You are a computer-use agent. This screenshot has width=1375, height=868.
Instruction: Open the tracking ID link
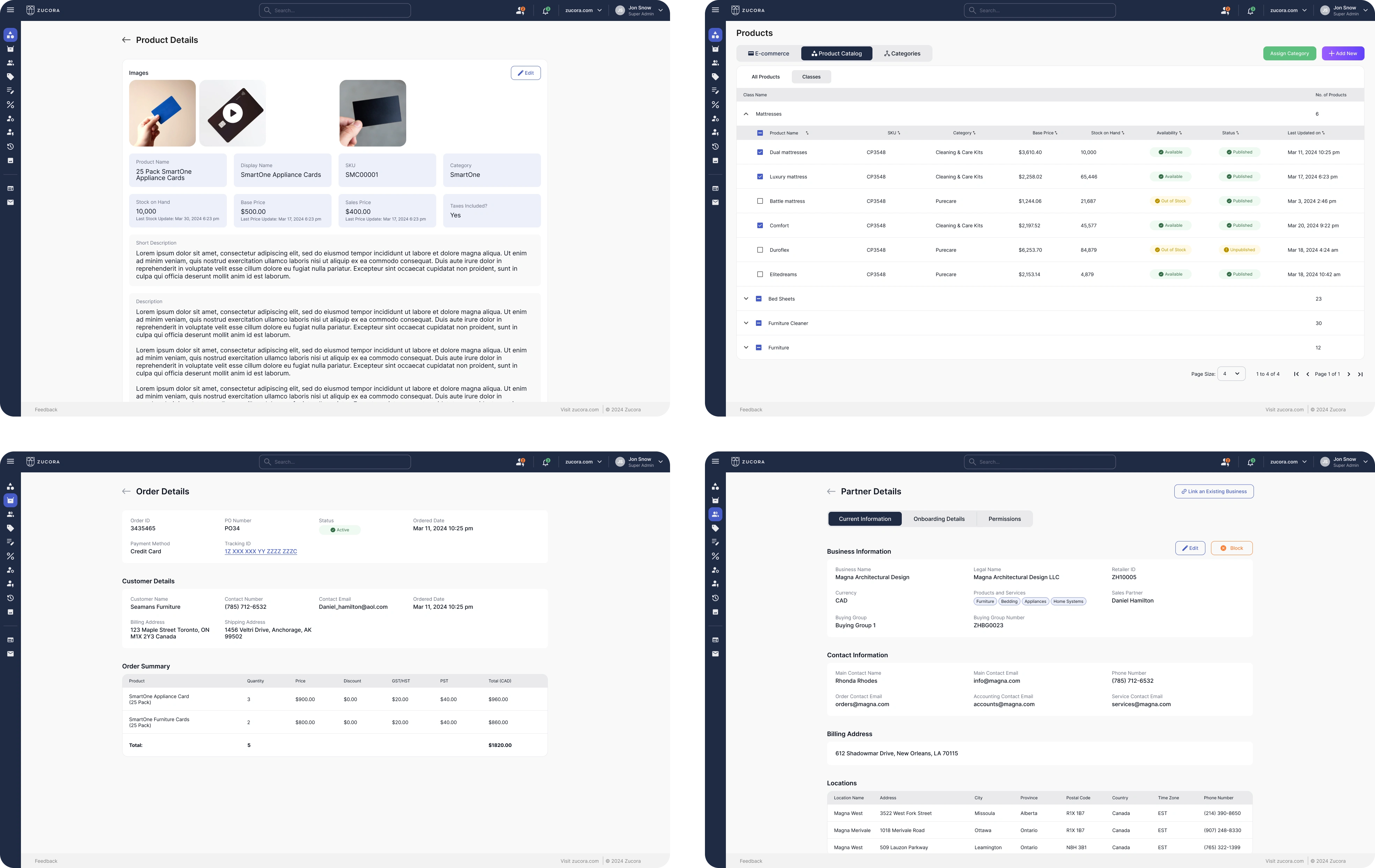260,551
